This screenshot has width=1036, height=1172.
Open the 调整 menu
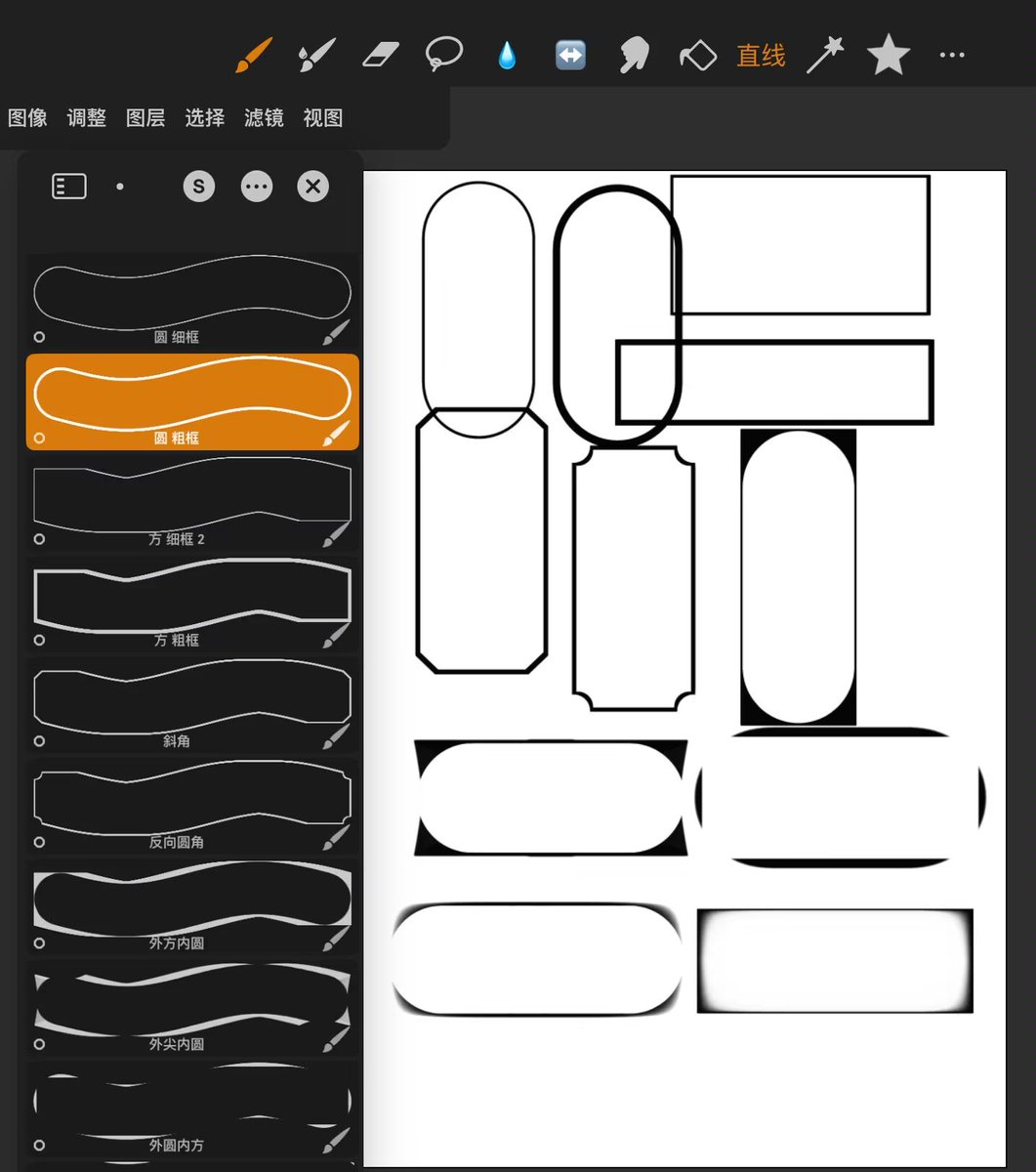86,118
